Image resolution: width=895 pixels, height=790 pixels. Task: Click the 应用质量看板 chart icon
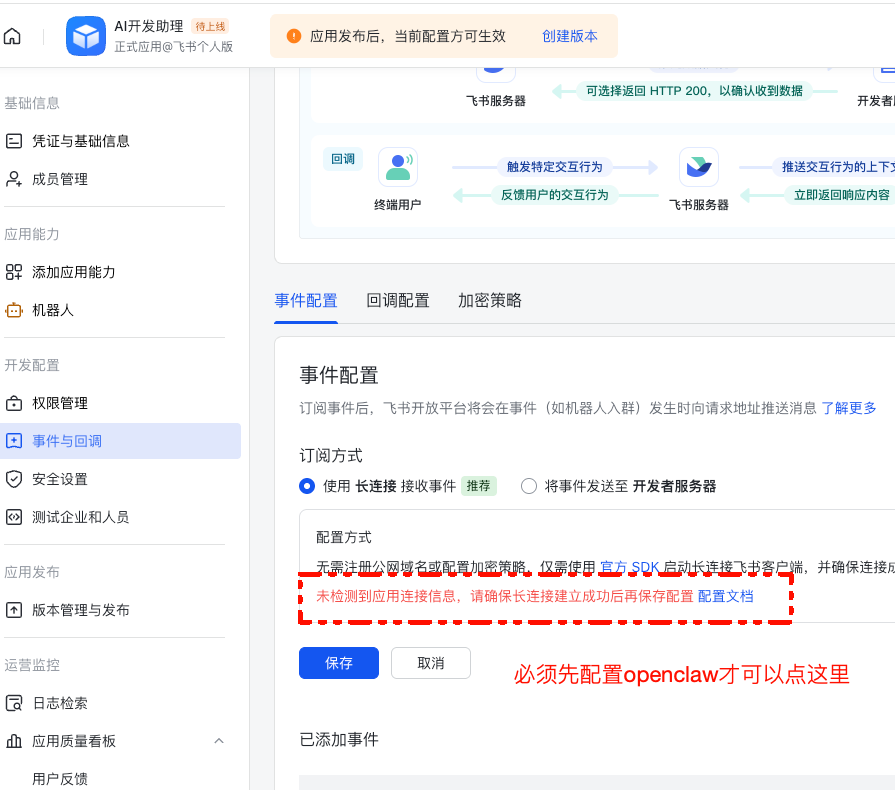[x=14, y=741]
